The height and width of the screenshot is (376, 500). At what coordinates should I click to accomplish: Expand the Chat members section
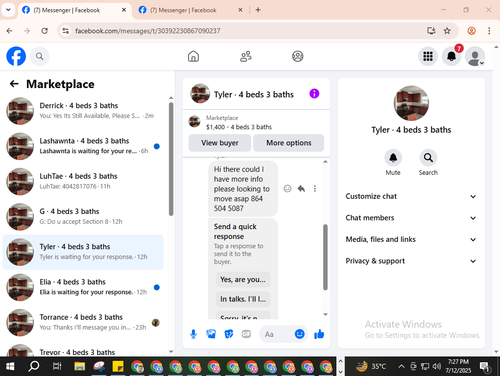(411, 218)
